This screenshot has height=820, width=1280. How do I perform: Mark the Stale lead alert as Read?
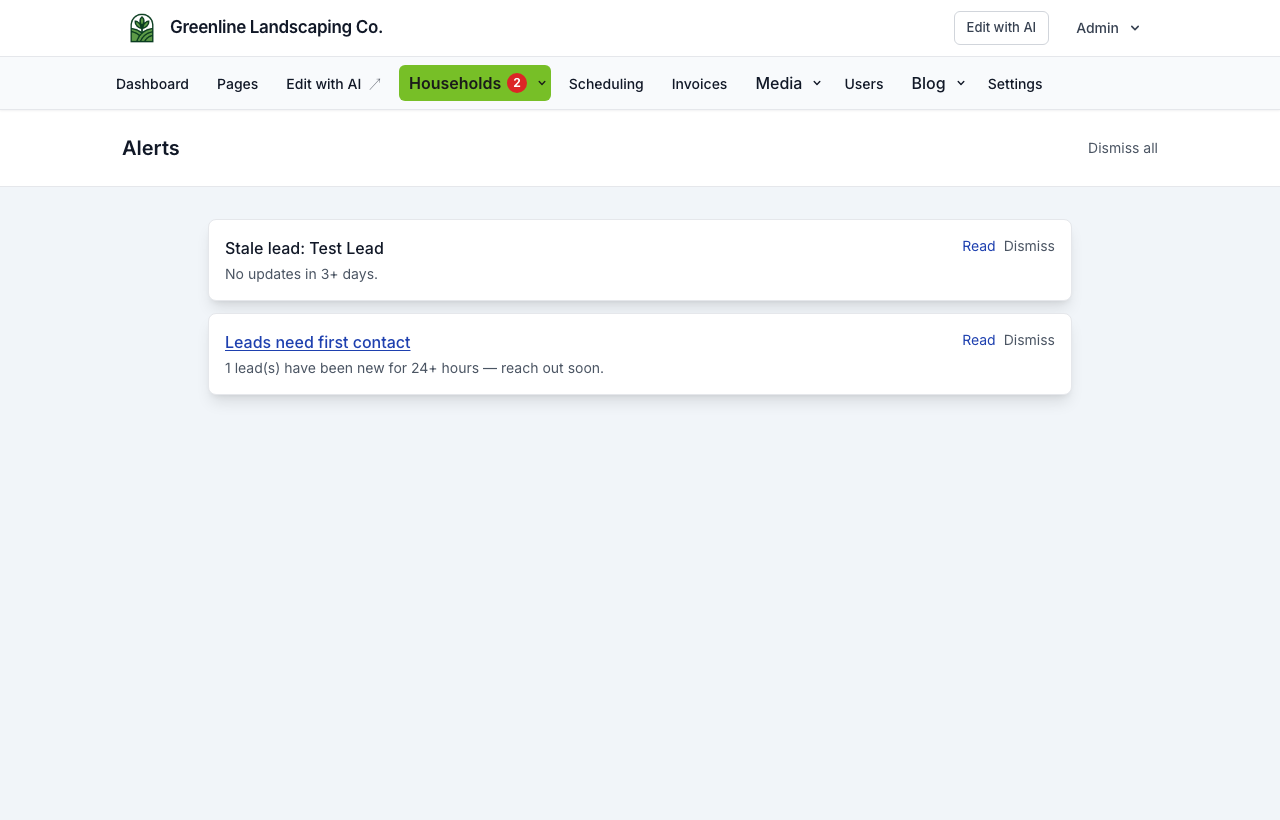pos(979,246)
